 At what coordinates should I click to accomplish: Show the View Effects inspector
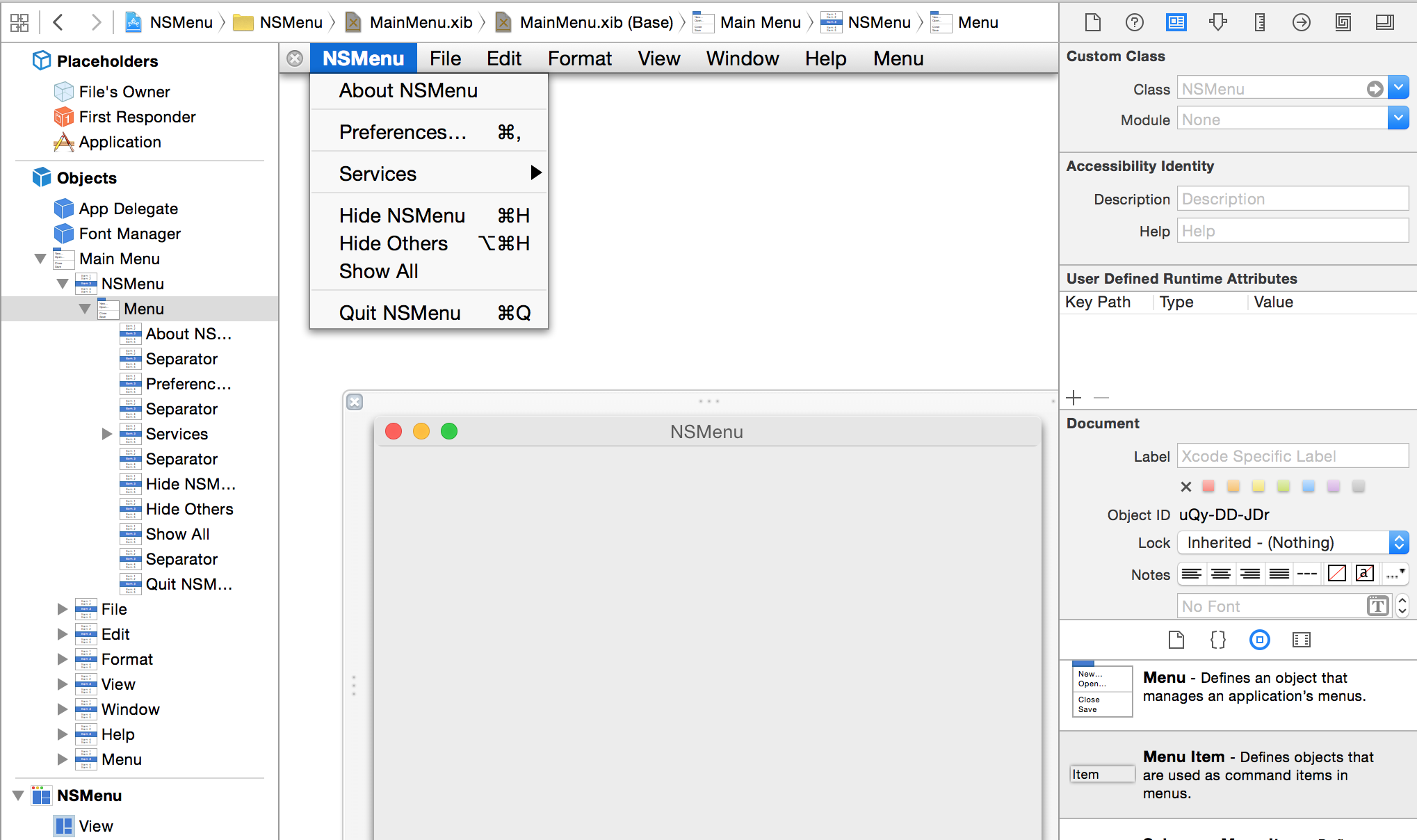click(1384, 22)
